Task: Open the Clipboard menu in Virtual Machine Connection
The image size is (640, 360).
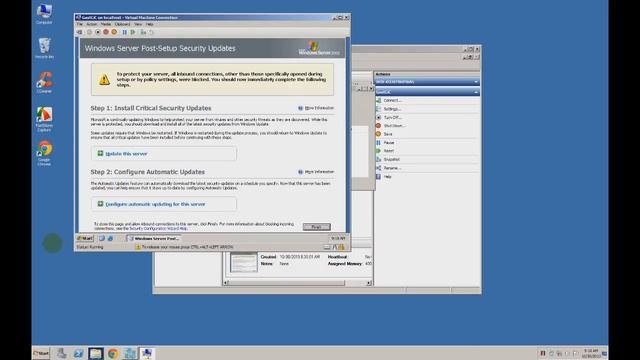Action: (122, 24)
